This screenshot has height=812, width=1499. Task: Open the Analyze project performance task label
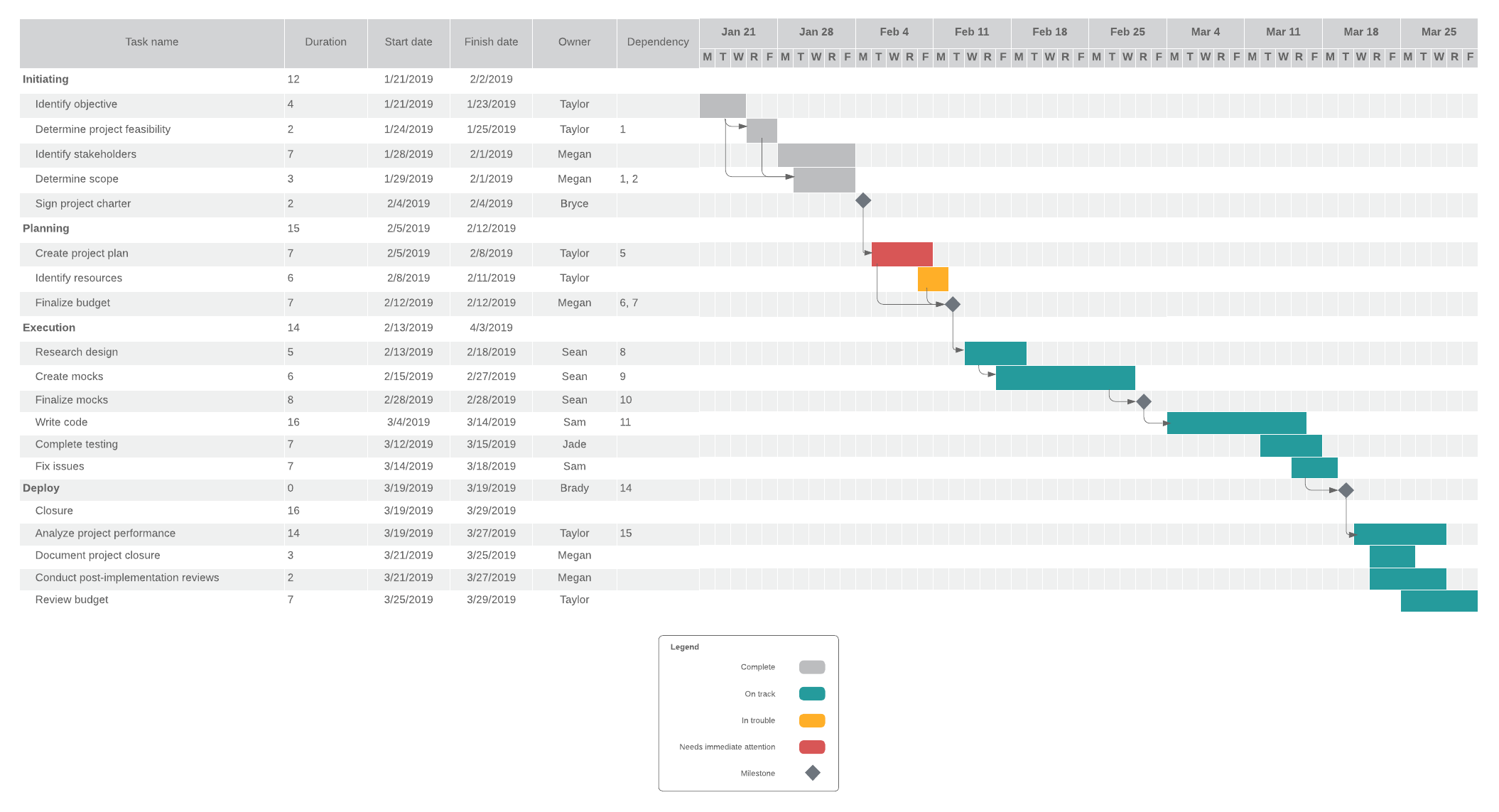[x=105, y=533]
